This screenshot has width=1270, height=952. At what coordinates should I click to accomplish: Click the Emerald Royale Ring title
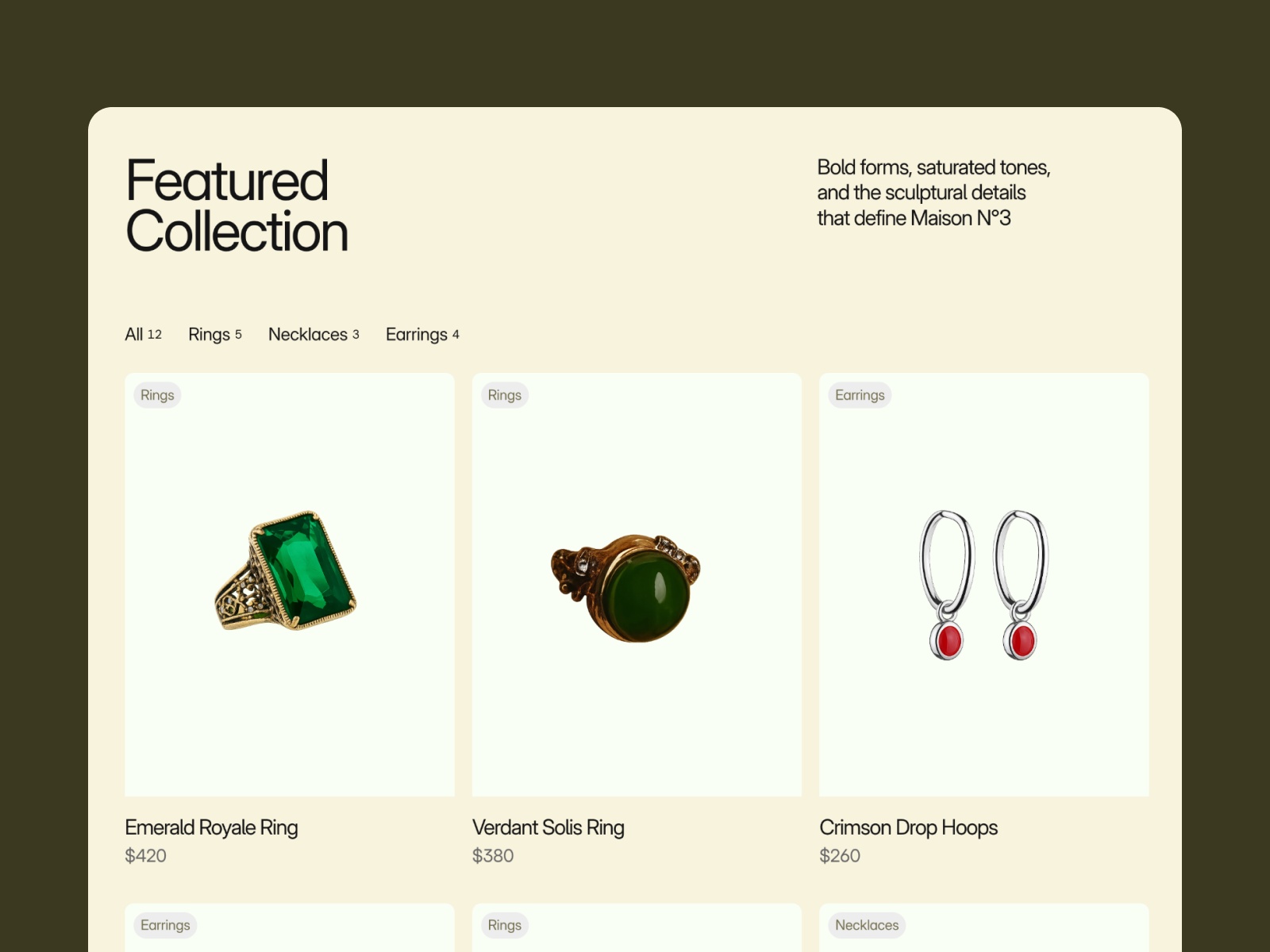(x=211, y=827)
